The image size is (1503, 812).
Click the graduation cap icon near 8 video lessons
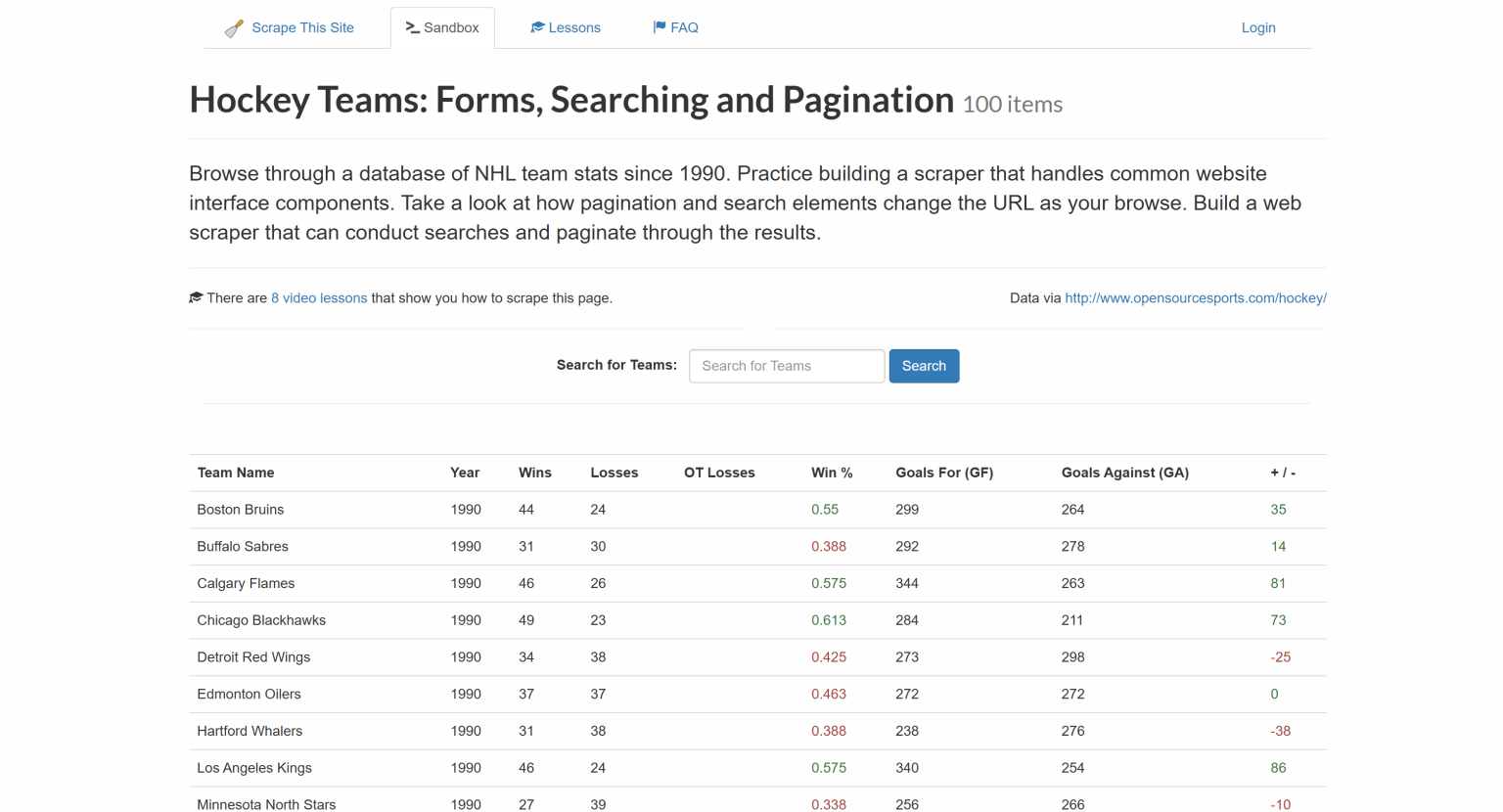pos(196,295)
